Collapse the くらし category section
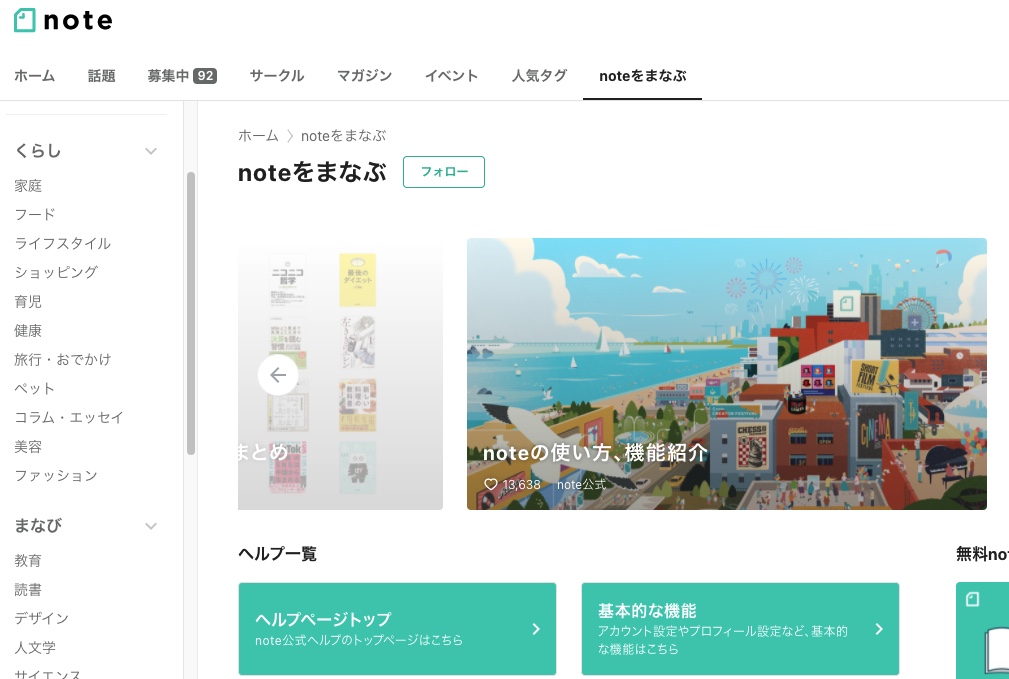This screenshot has width=1009, height=679. (151, 151)
